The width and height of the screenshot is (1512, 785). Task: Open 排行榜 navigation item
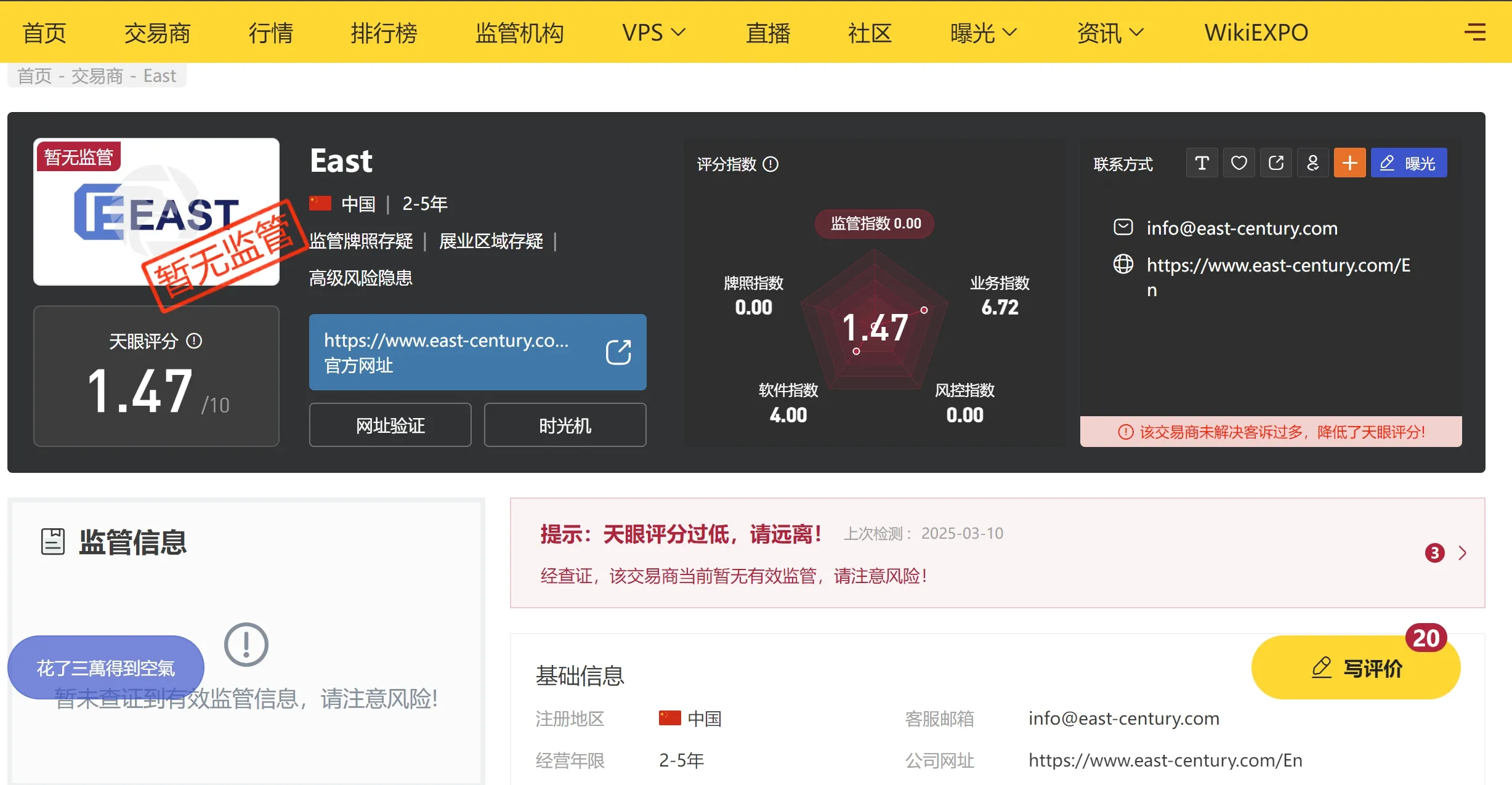click(384, 32)
